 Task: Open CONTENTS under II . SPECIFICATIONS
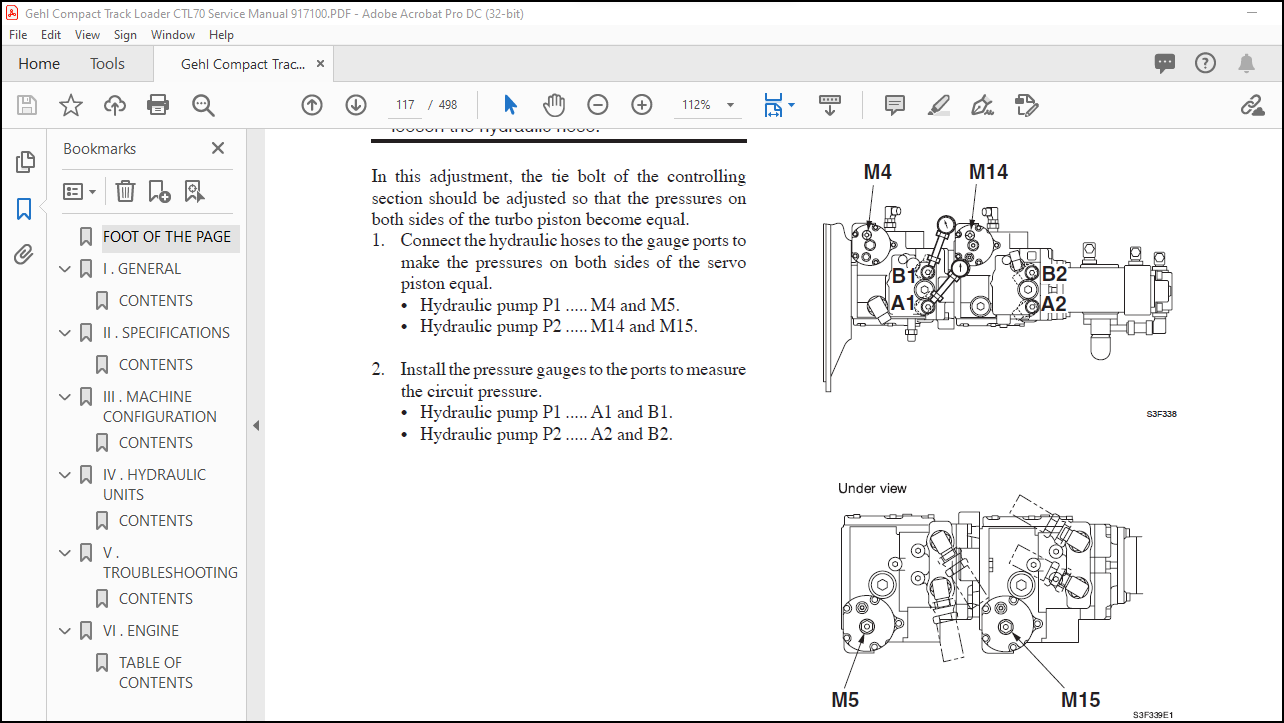pos(156,365)
